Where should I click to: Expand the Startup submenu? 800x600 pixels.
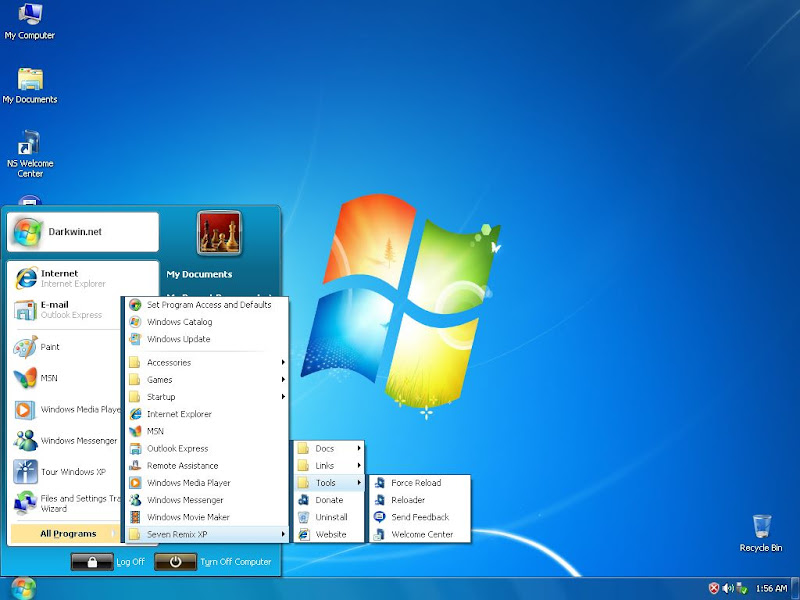tap(207, 397)
